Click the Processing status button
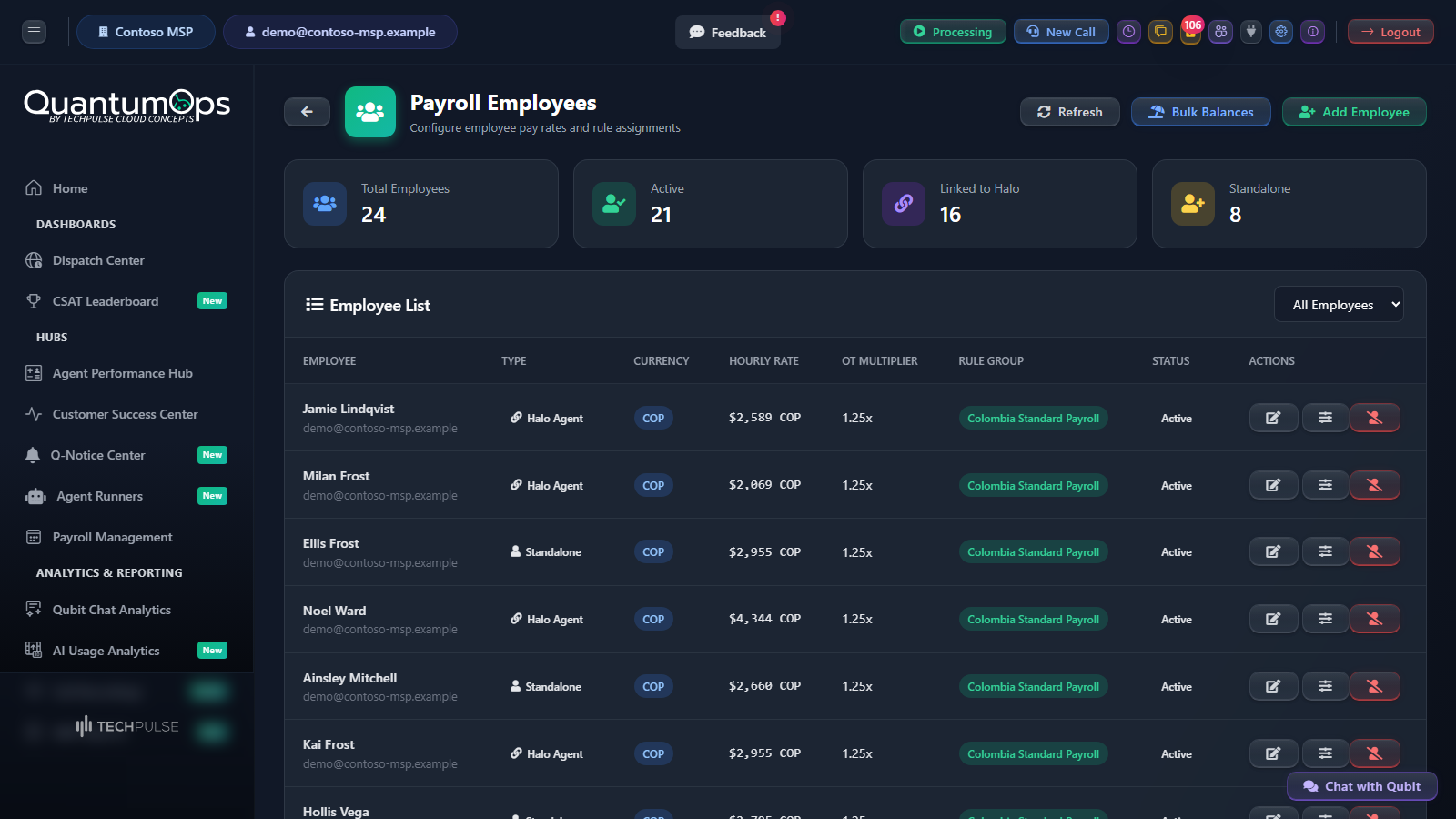The width and height of the screenshot is (1456, 819). (x=953, y=32)
